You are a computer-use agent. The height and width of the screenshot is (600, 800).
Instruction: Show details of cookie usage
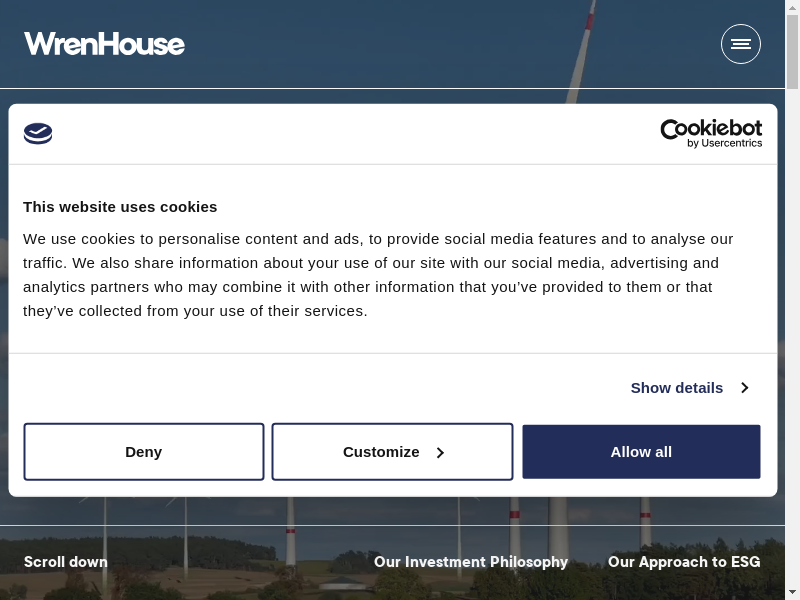tap(677, 388)
